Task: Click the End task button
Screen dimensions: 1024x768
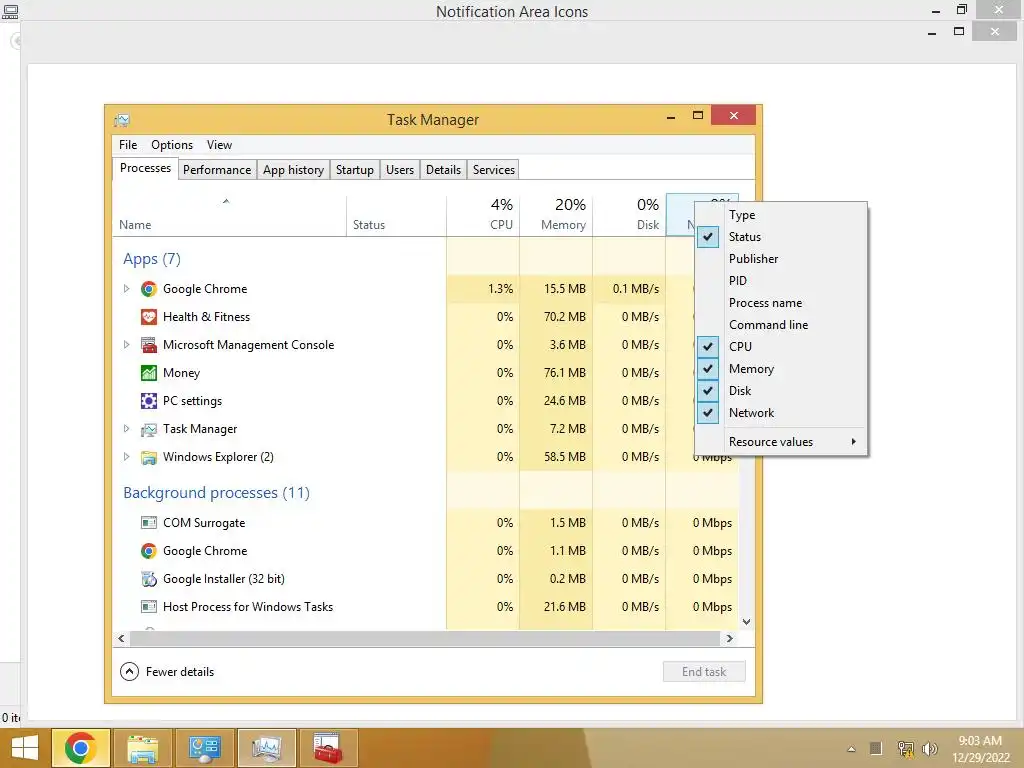Action: (x=704, y=671)
